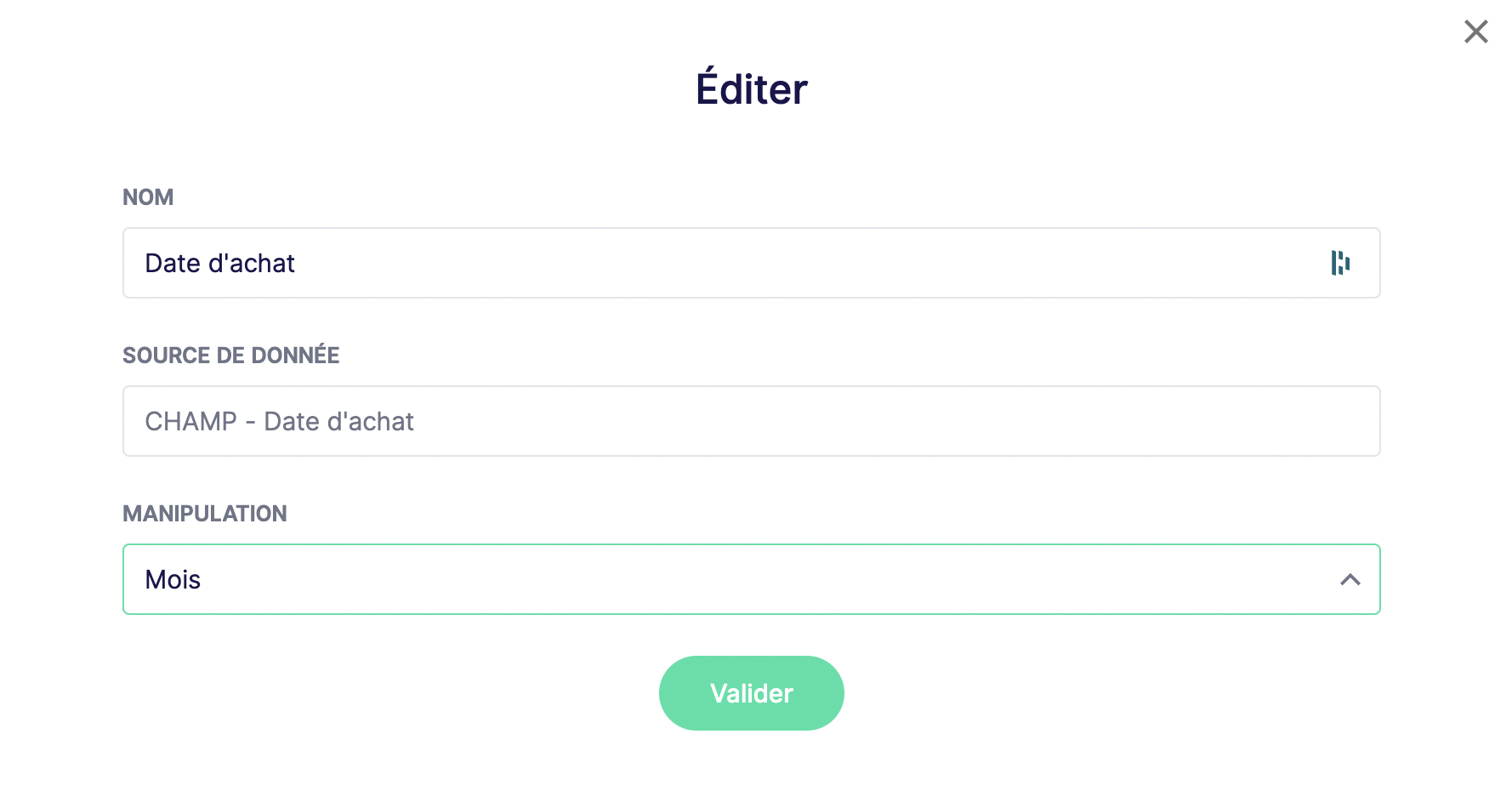Click the Valider button
Image resolution: width=1512 pixels, height=791 pixels.
pyautogui.click(x=751, y=693)
